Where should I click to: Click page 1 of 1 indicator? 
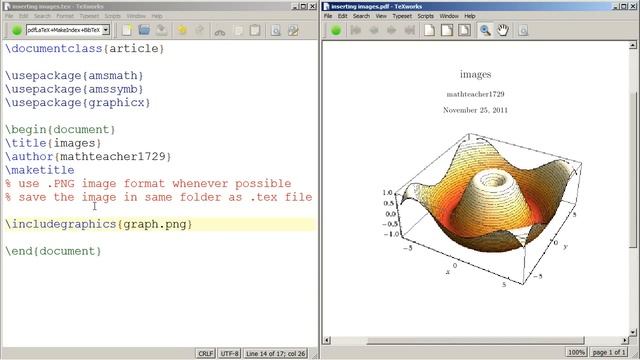tap(609, 352)
